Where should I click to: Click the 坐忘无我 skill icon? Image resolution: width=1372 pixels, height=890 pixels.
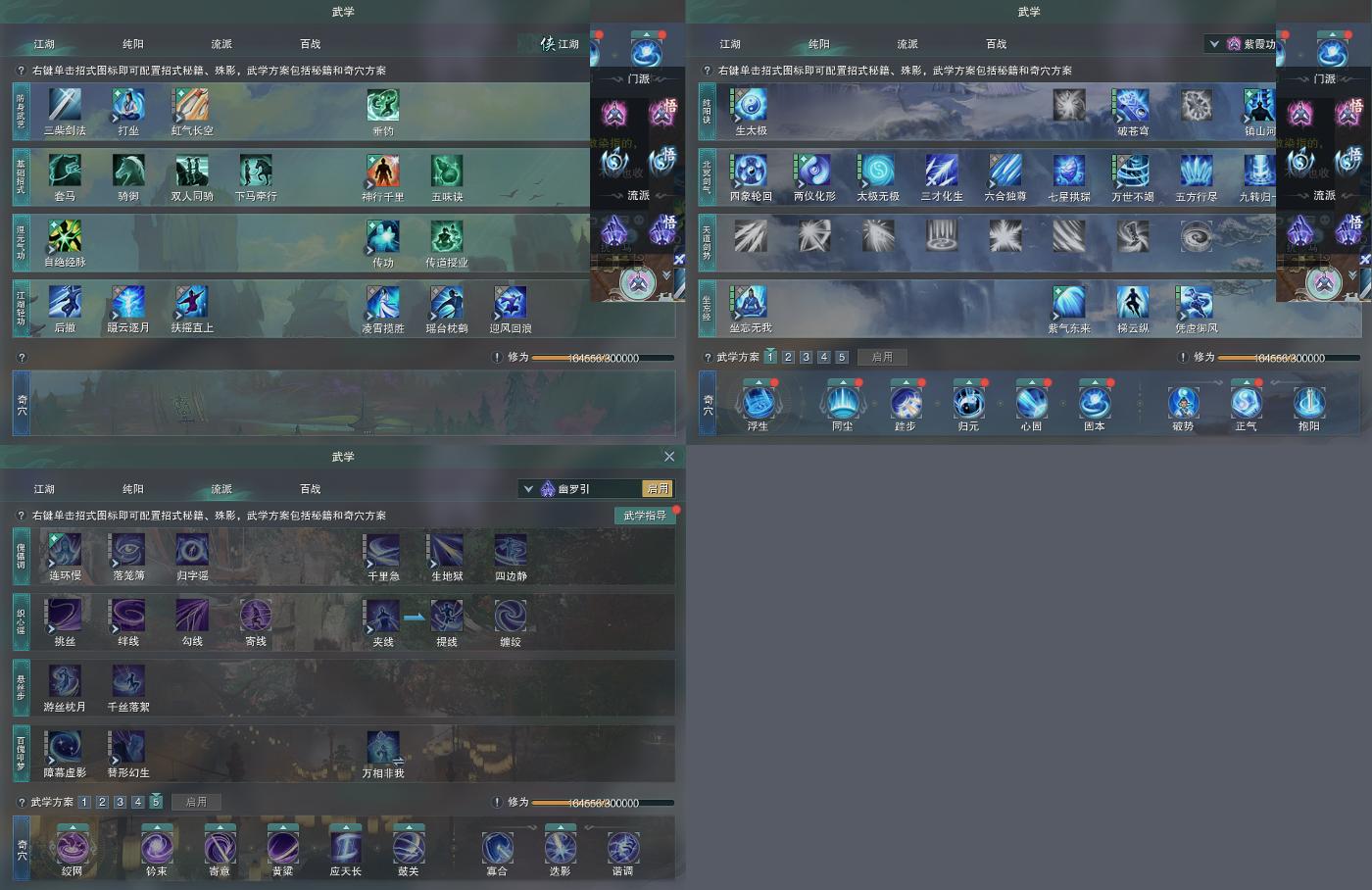(751, 303)
